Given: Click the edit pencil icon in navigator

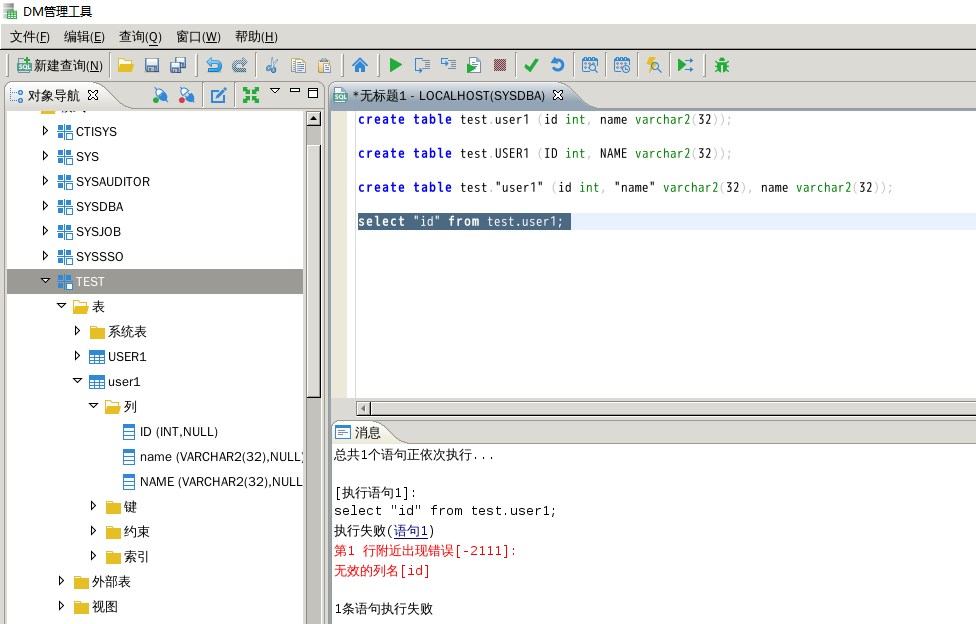Looking at the screenshot, I should pyautogui.click(x=218, y=95).
